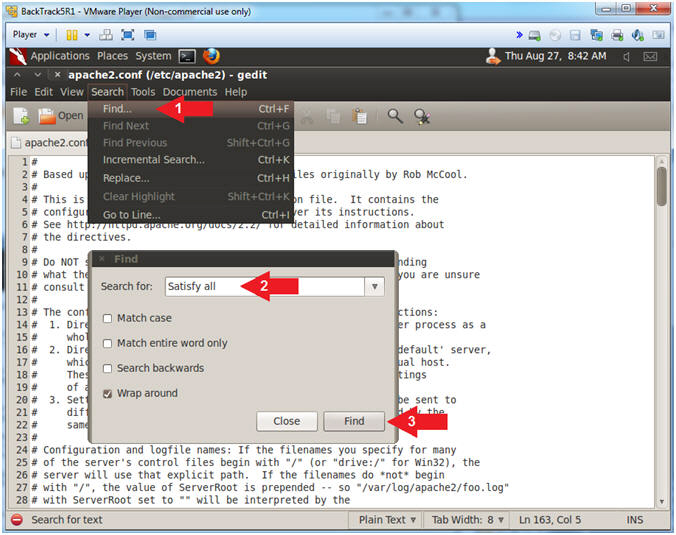Click VMware floppy device icon
The height and width of the screenshot is (535, 676).
[x=575, y=35]
